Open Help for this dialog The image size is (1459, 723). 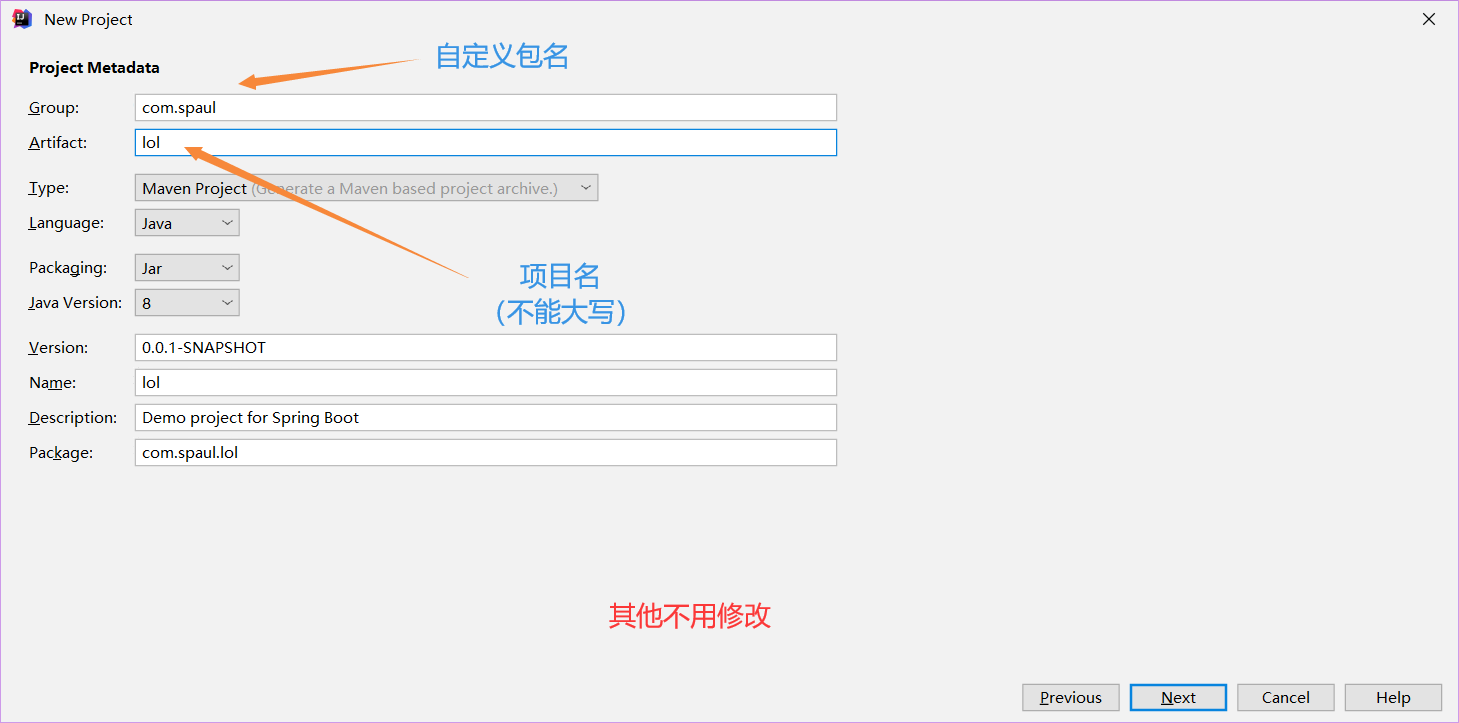pos(1393,698)
